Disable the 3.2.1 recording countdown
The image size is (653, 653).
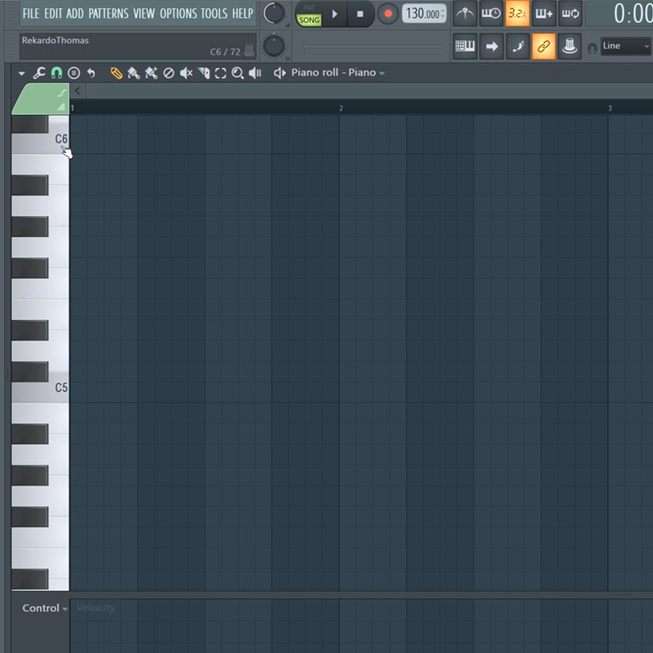pyautogui.click(x=517, y=14)
